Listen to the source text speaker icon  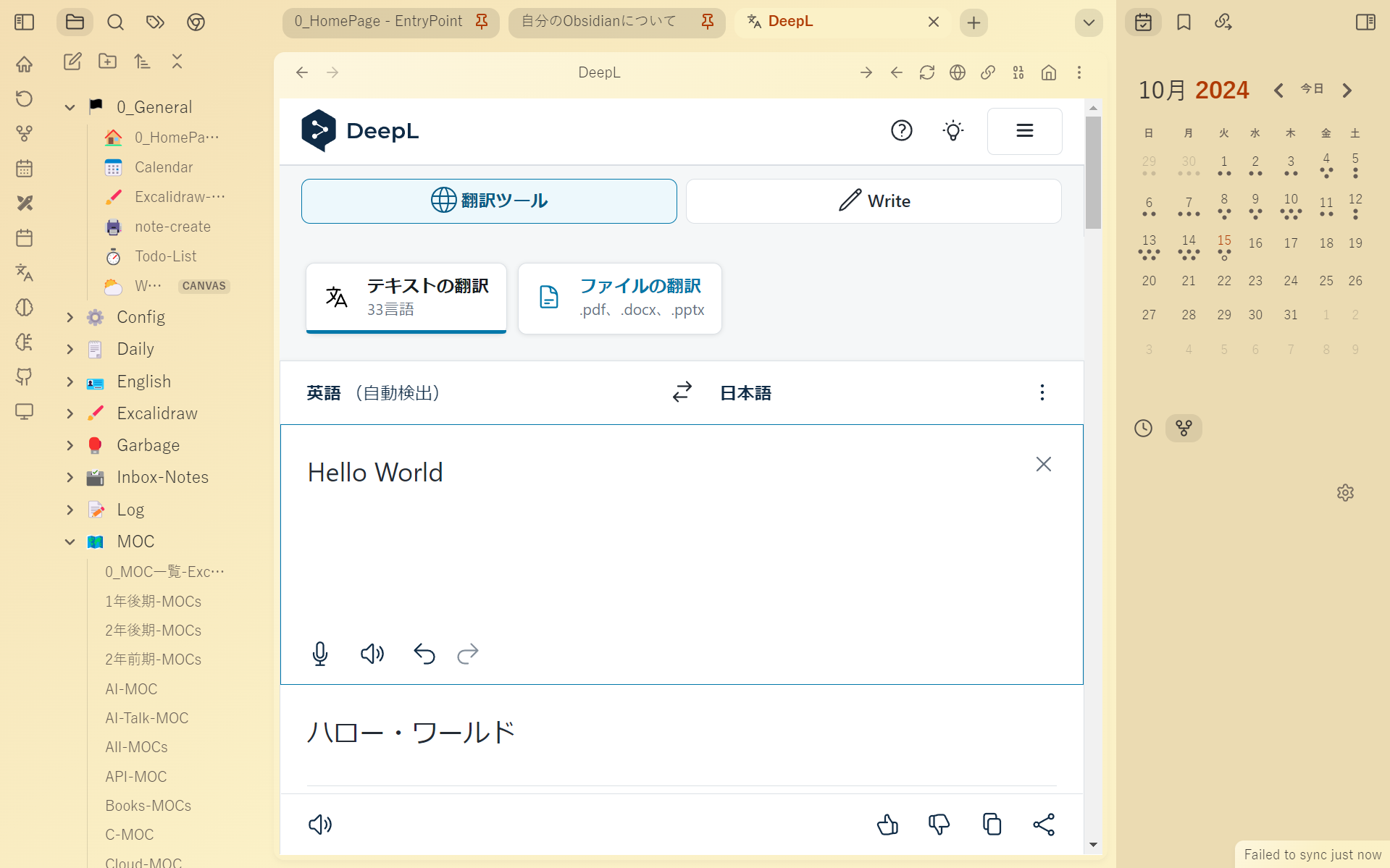[372, 654]
